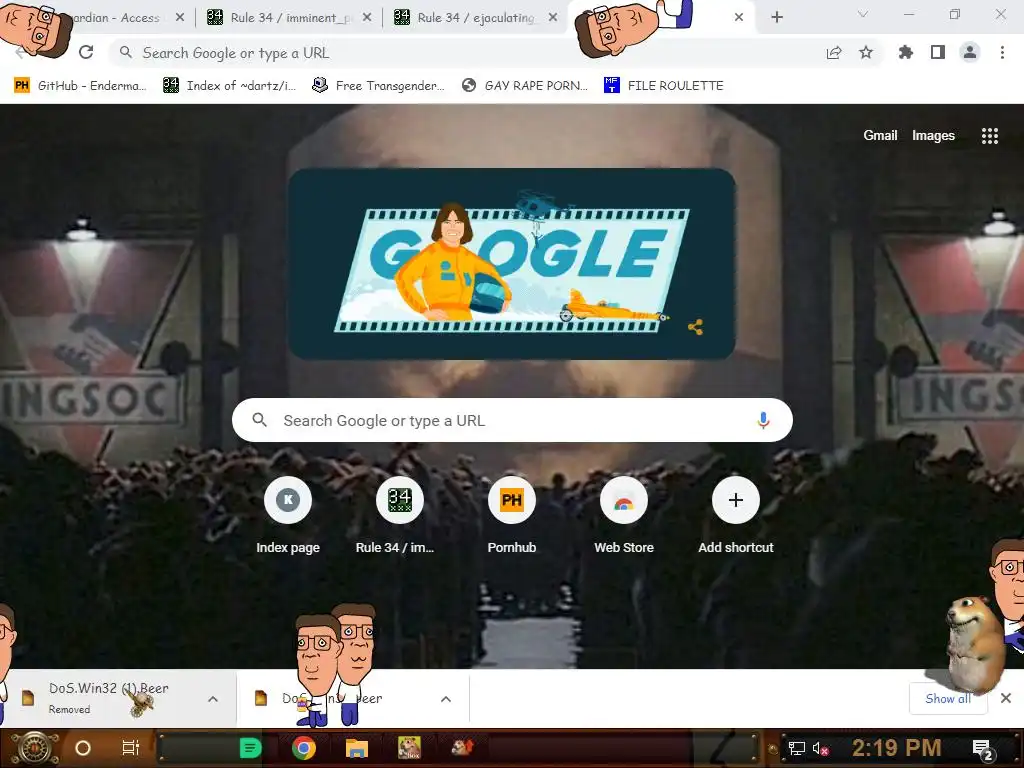Expand options for the second download item
The image size is (1024, 768).
[x=446, y=699]
